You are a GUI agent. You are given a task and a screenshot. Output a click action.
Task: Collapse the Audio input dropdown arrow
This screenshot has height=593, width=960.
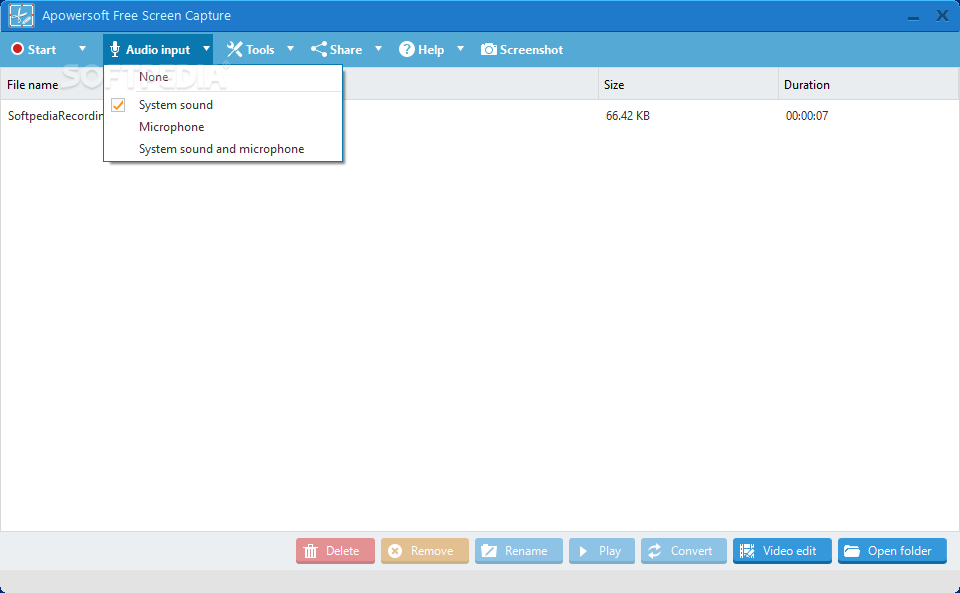click(x=206, y=48)
